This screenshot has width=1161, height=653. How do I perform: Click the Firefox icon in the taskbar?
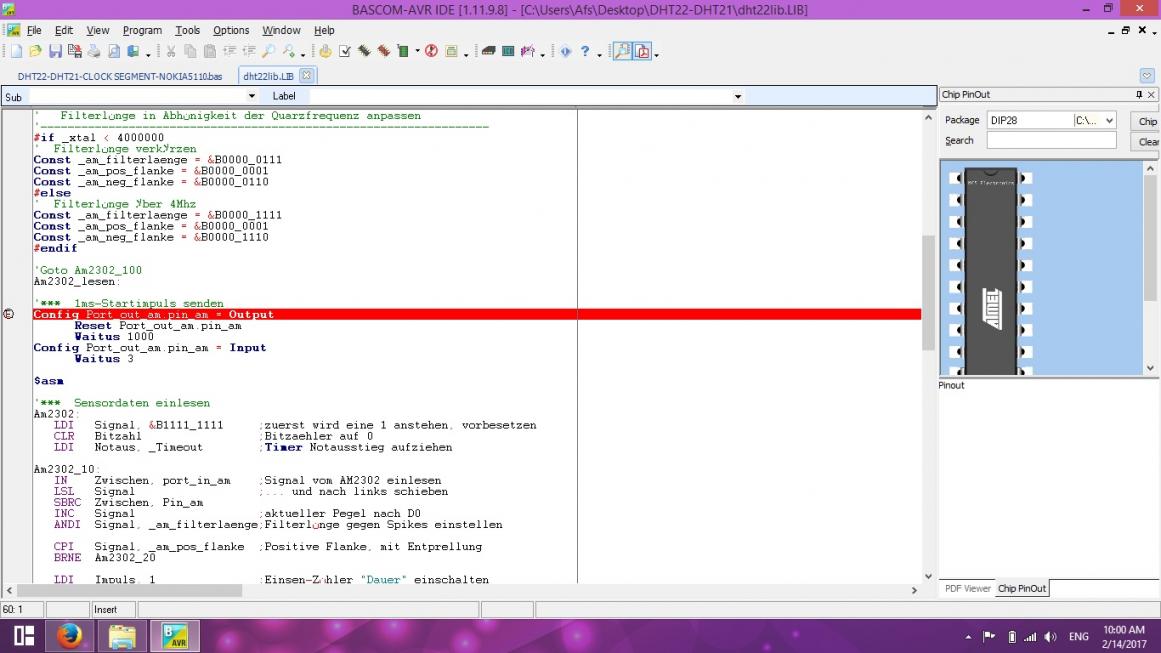click(x=70, y=636)
